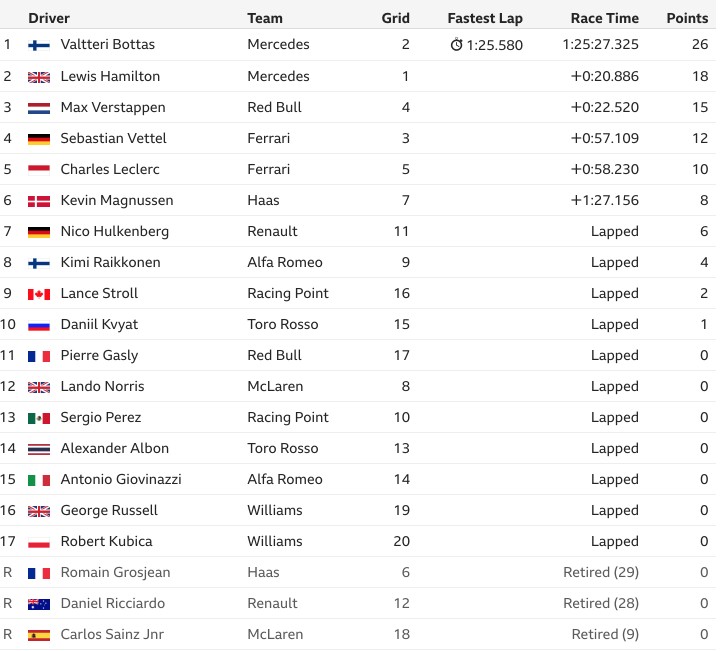Click the Mexican flag beside Sergio Perez
The width and height of the screenshot is (721, 651).
pyautogui.click(x=39, y=418)
